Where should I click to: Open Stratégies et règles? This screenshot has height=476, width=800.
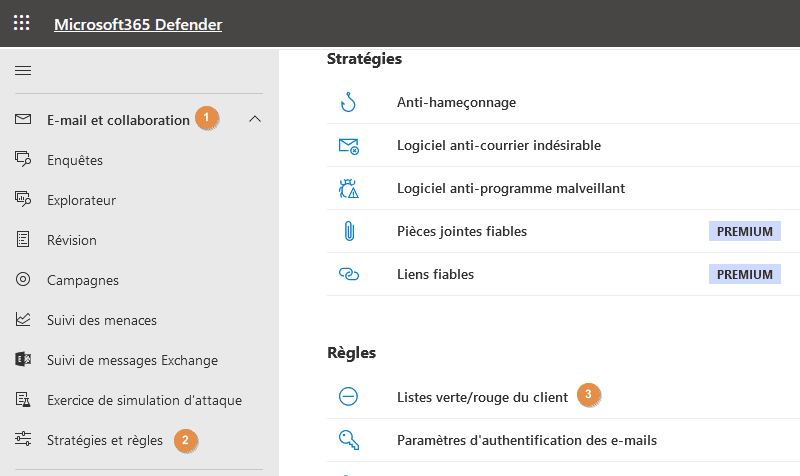coord(105,440)
